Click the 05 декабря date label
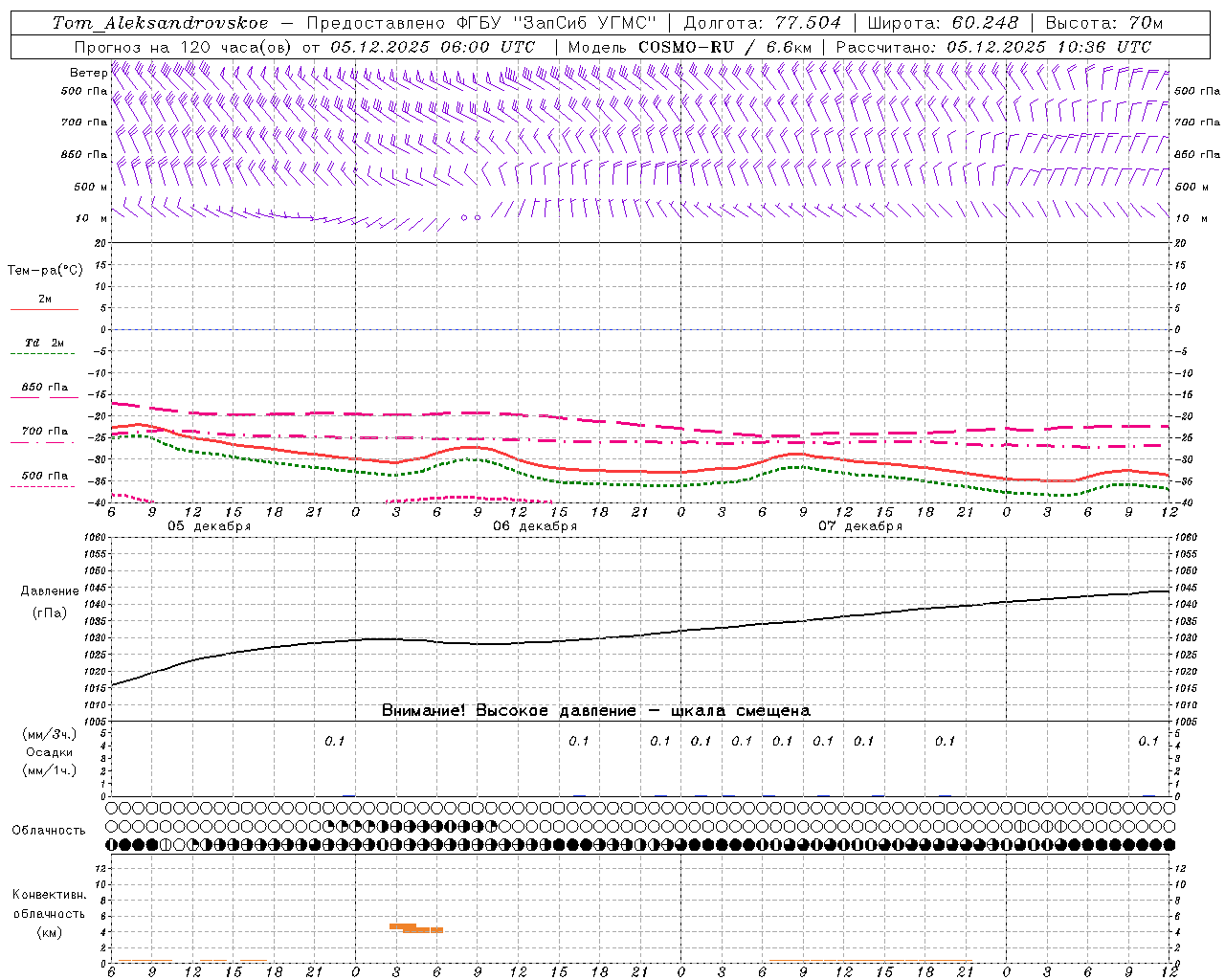The image size is (1225, 980). pyautogui.click(x=210, y=526)
